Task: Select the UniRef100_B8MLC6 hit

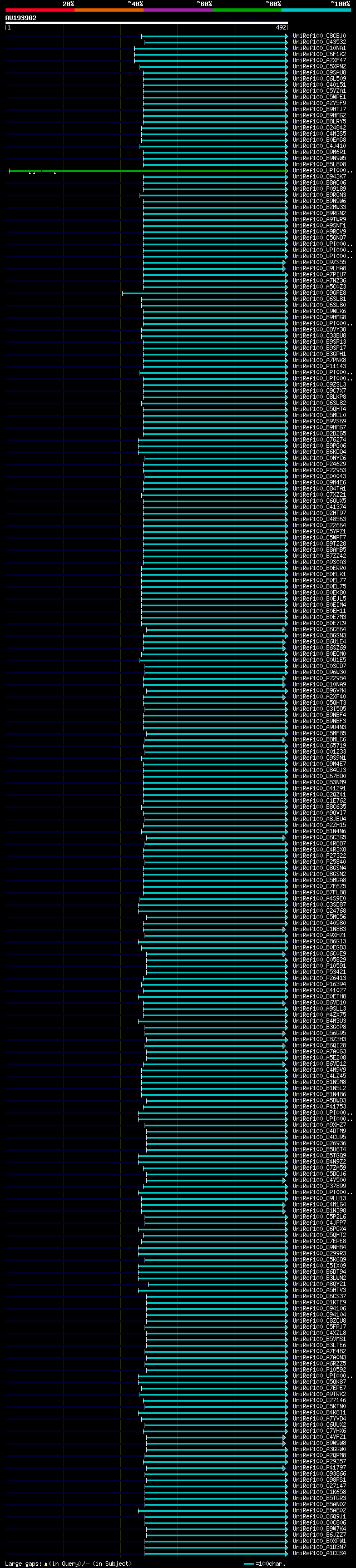Action: (319, 740)
